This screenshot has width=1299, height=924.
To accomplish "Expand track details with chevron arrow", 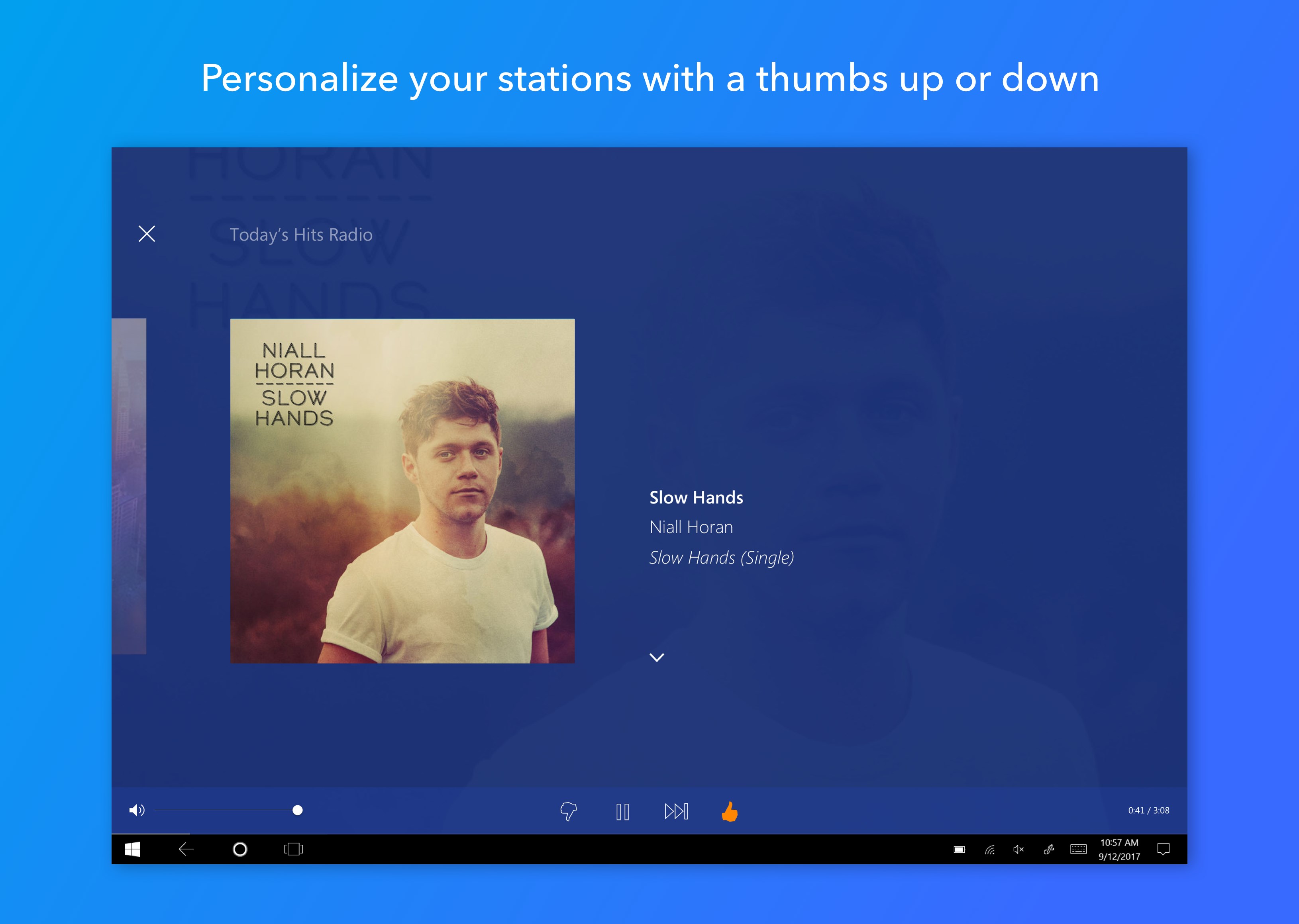I will tap(657, 658).
